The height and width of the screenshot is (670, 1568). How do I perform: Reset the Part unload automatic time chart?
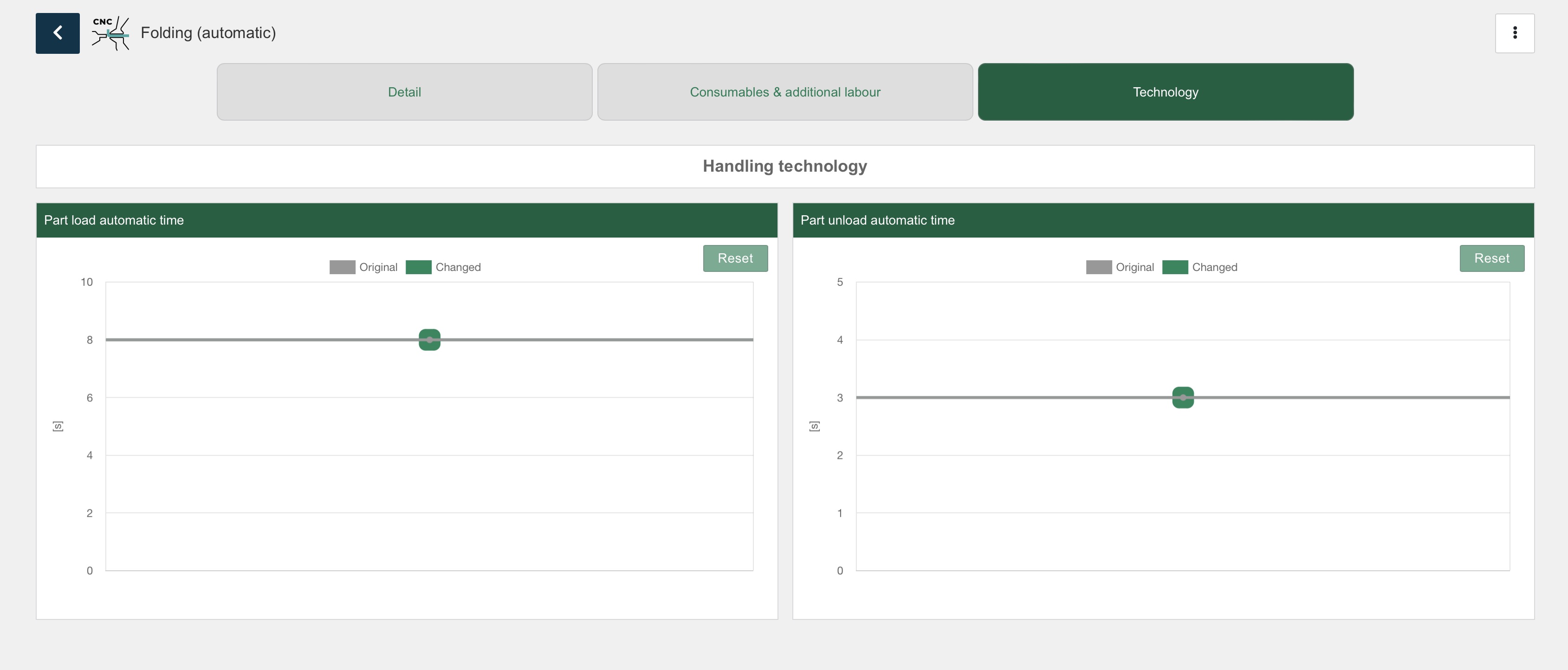click(1491, 258)
